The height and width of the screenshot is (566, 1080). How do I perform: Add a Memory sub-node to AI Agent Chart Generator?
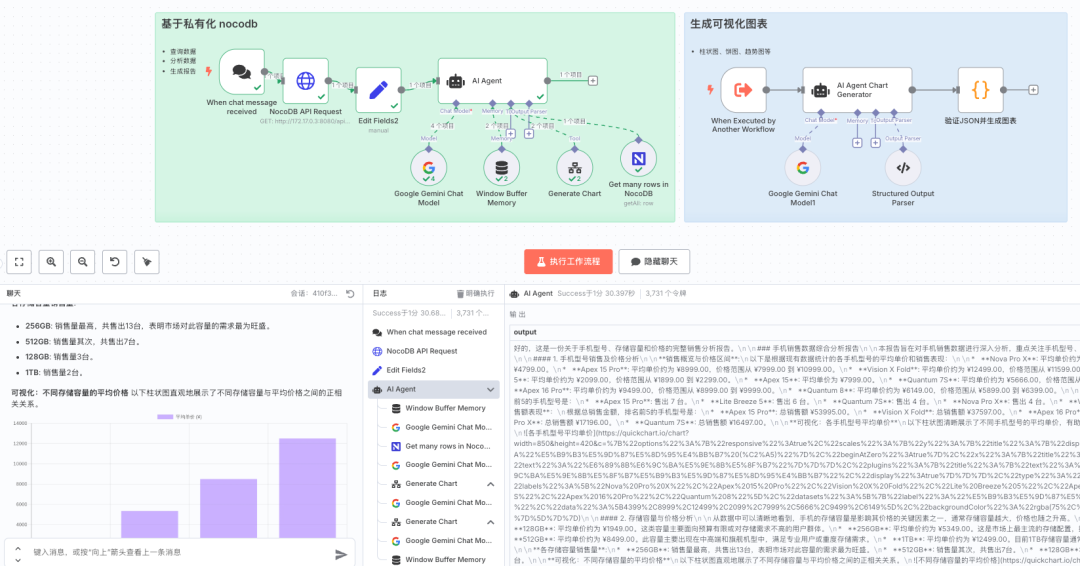(857, 143)
